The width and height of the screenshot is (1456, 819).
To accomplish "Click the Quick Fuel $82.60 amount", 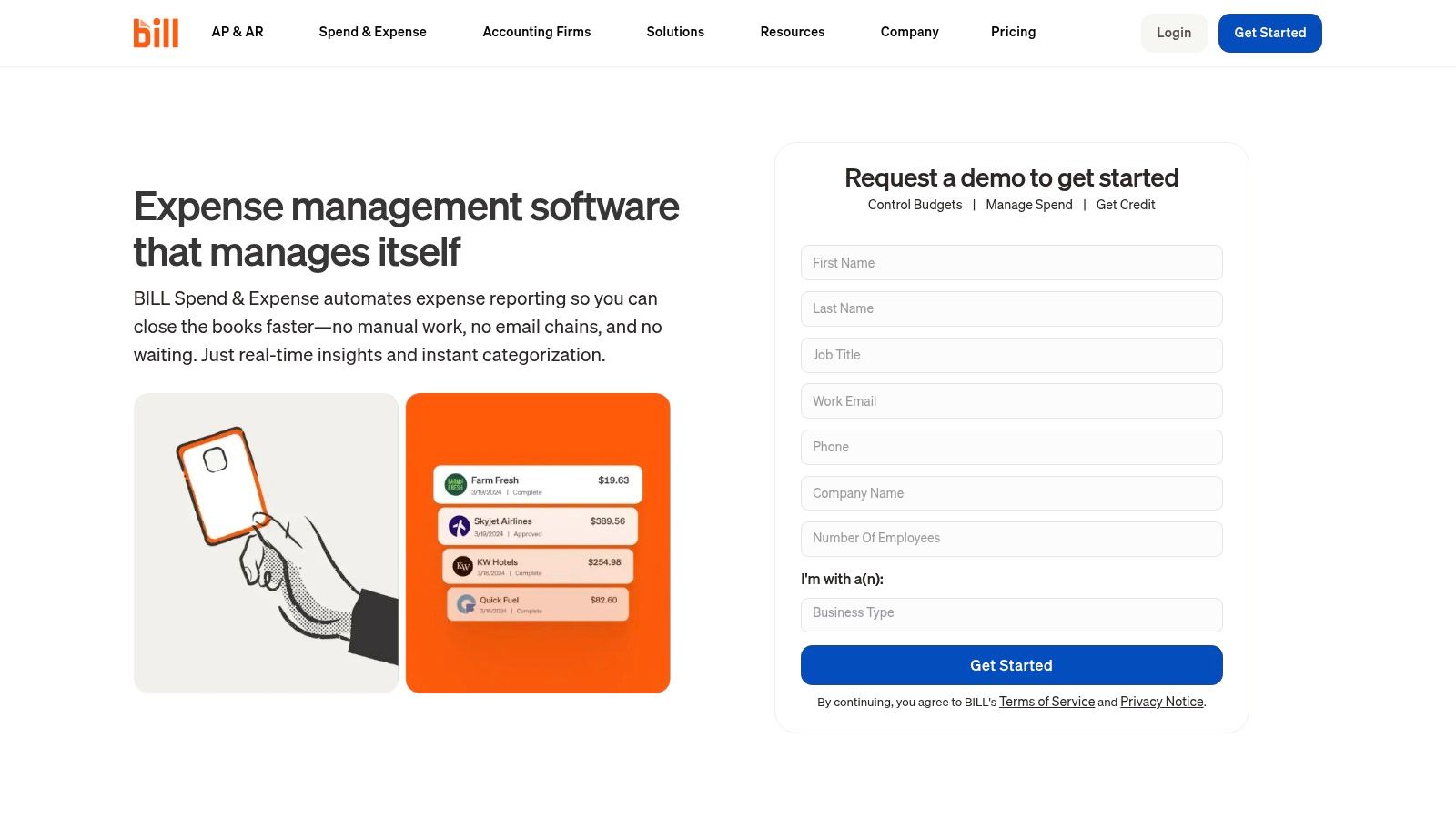I will (603, 601).
